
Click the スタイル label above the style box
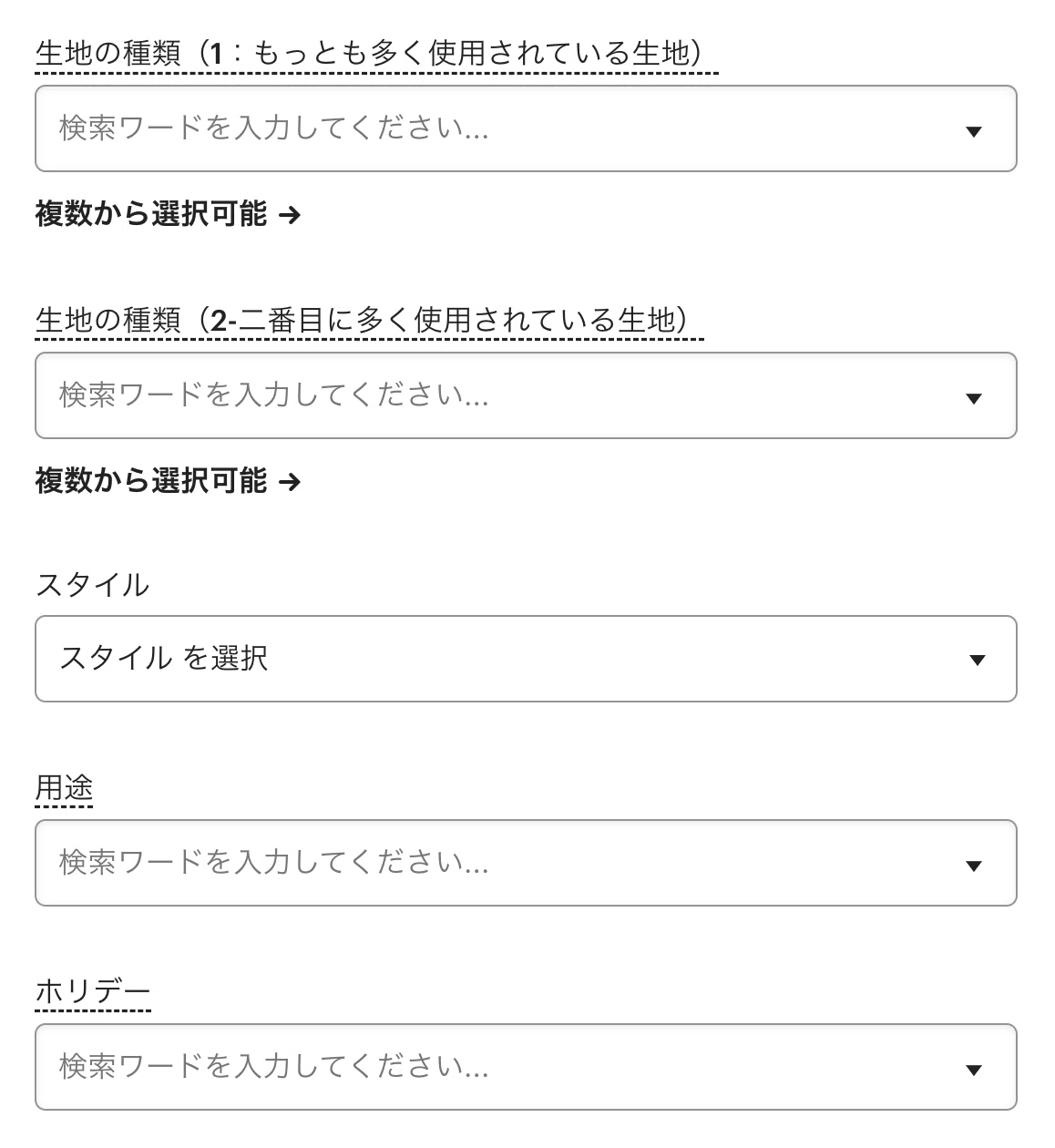click(92, 585)
